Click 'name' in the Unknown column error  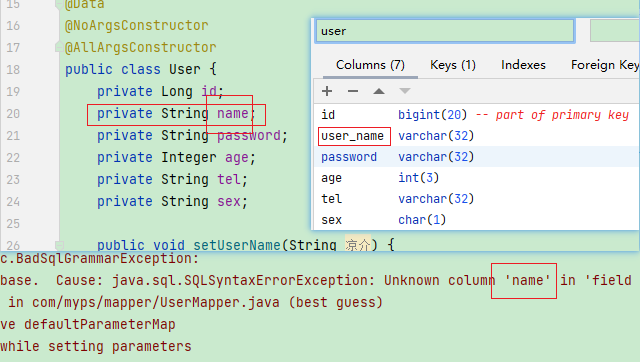coord(527,280)
